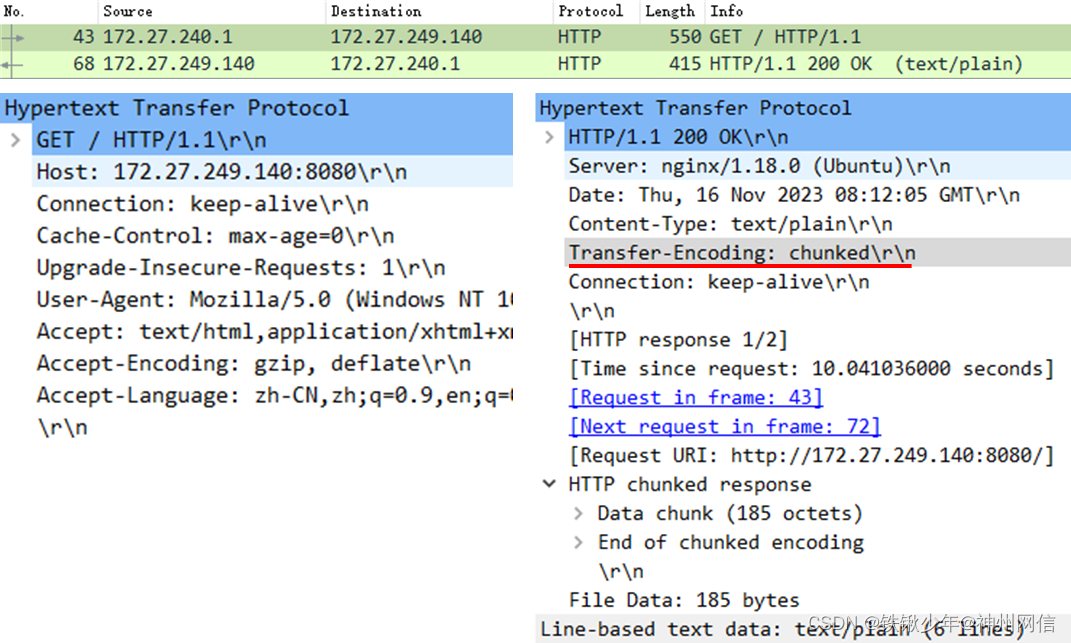Open the Request in frame: 43 link

[x=695, y=398]
